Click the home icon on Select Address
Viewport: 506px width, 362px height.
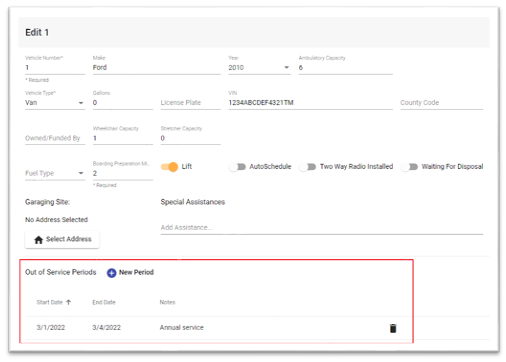coord(39,240)
